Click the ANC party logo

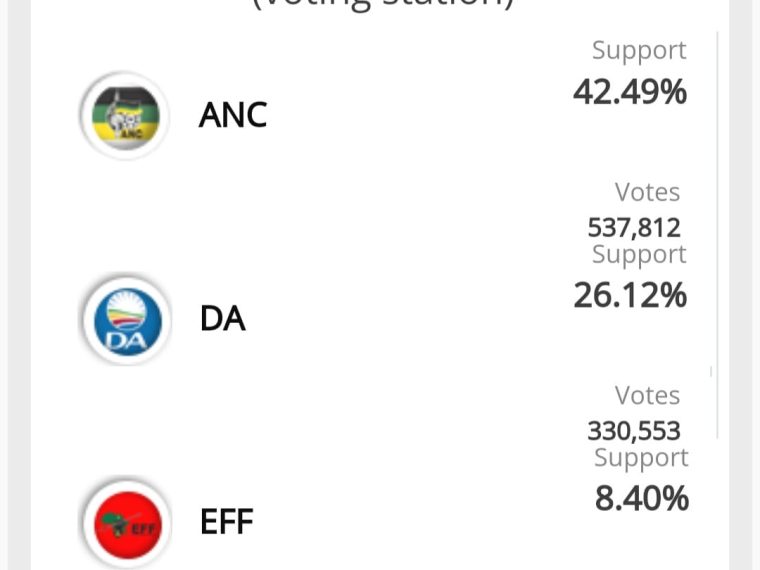click(126, 116)
